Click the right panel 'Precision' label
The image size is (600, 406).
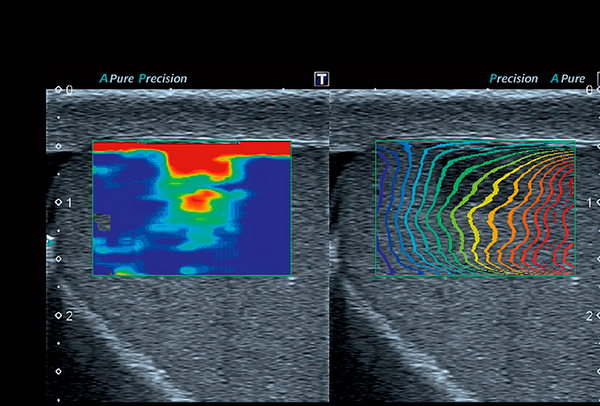coord(514,79)
